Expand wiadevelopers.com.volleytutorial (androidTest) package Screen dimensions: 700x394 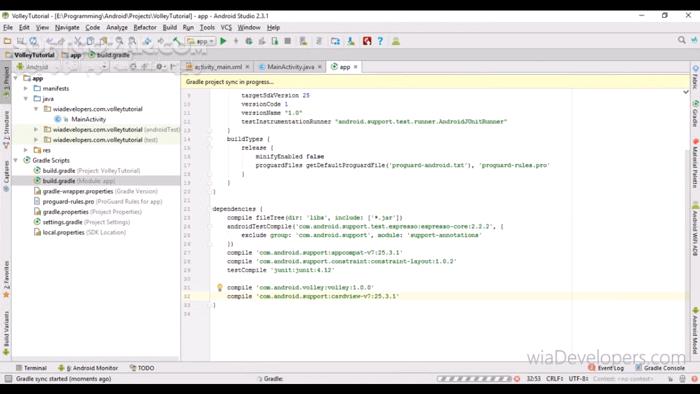click(36, 129)
